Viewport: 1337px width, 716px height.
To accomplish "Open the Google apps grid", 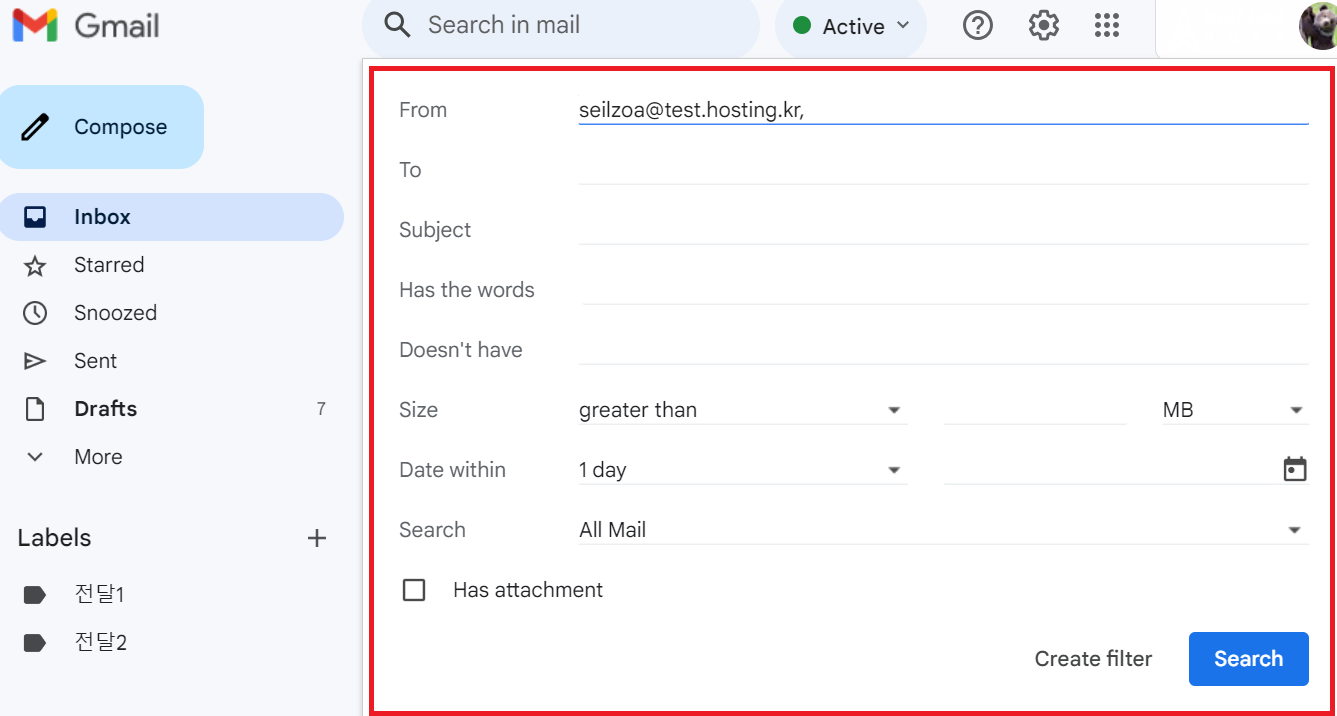I will pos(1107,26).
